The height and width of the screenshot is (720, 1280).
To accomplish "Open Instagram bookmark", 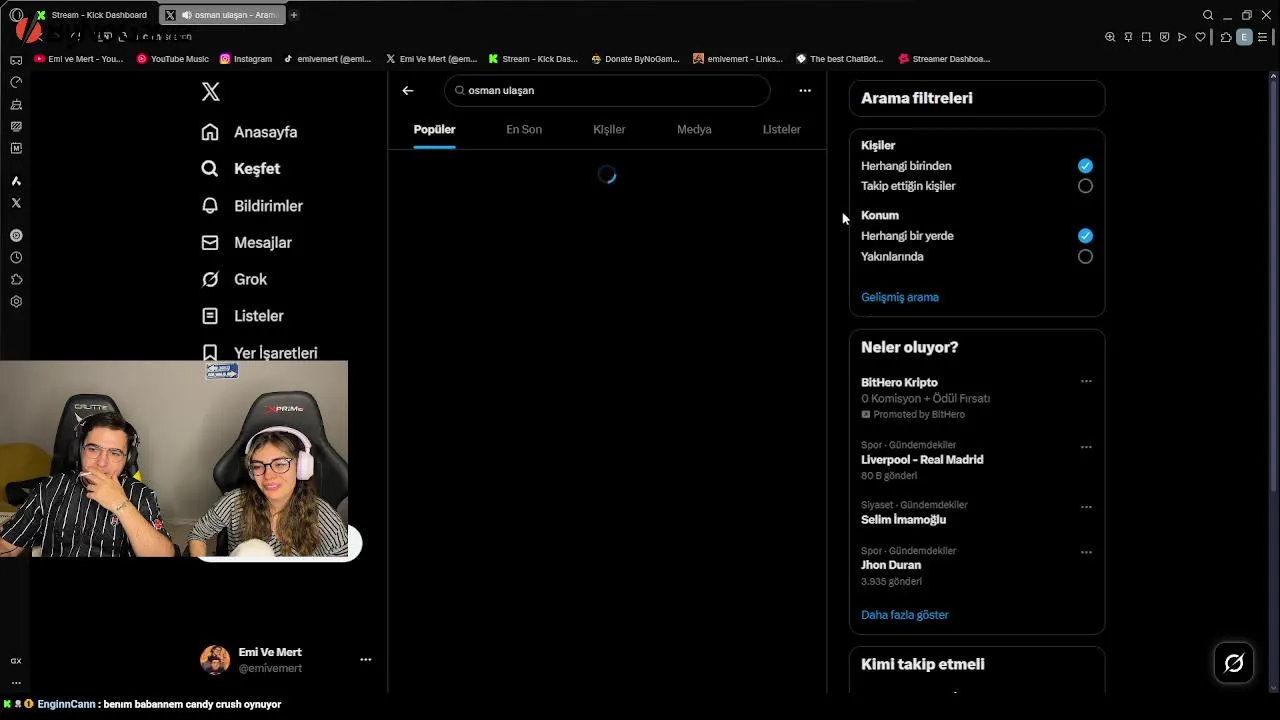I will (246, 59).
